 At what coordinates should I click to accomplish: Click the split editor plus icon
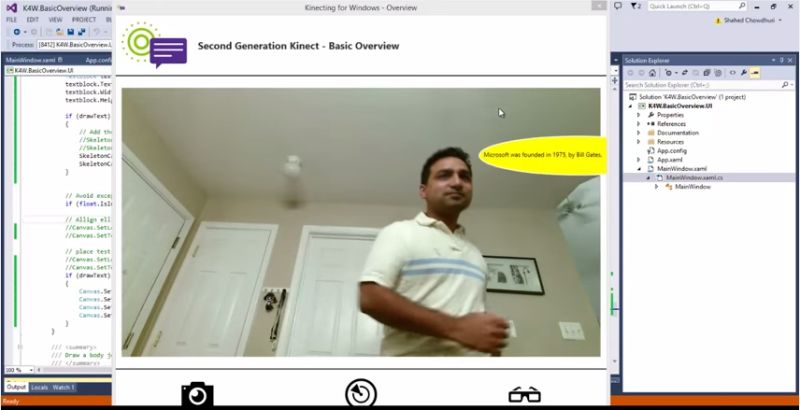[615, 81]
